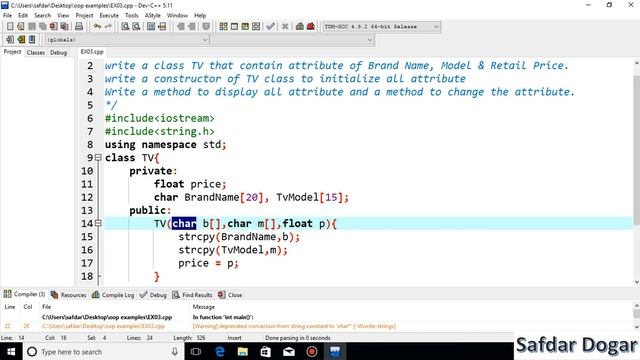Collapse the class TV fold marker on line 9
This screenshot has height=360, width=640.
coord(98,157)
